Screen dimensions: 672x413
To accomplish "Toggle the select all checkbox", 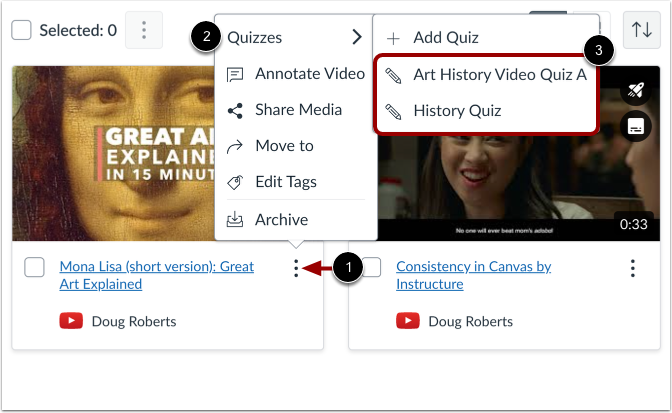I will coord(21,30).
